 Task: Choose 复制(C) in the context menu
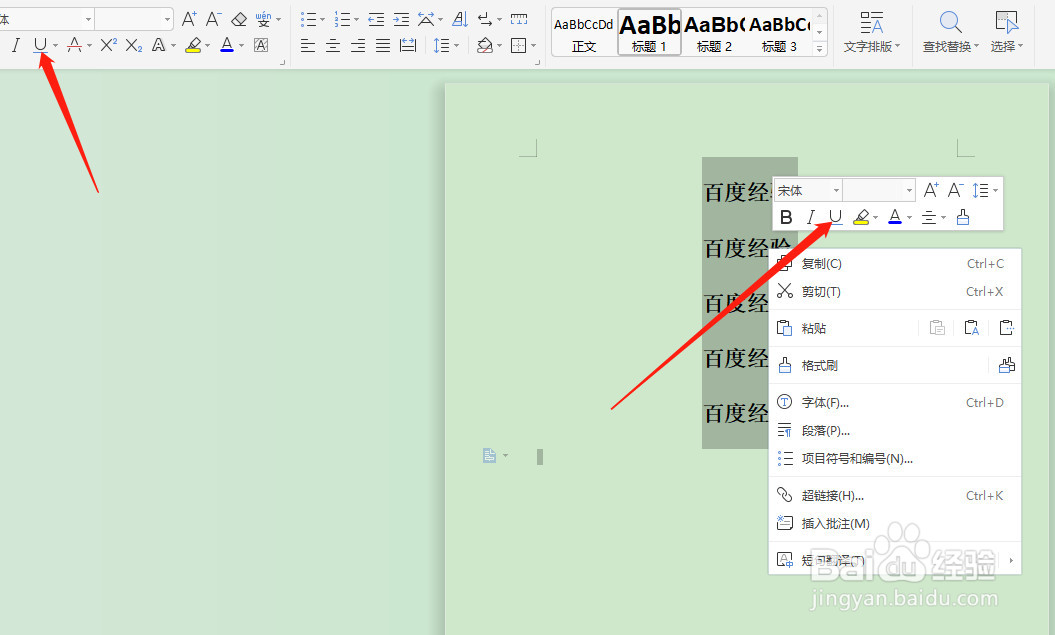(895, 264)
